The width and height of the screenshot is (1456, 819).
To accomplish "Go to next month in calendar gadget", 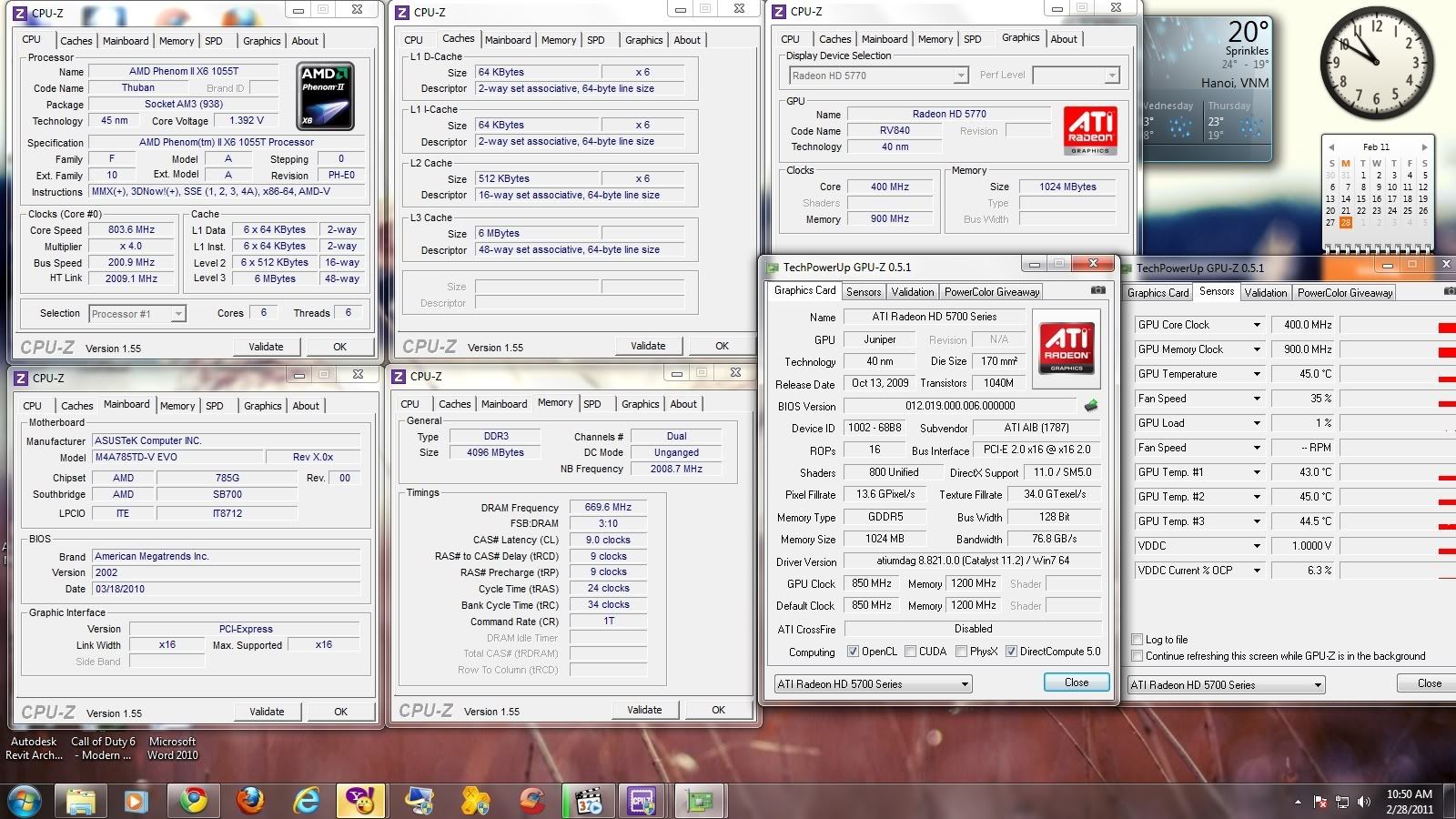I will [x=1424, y=147].
